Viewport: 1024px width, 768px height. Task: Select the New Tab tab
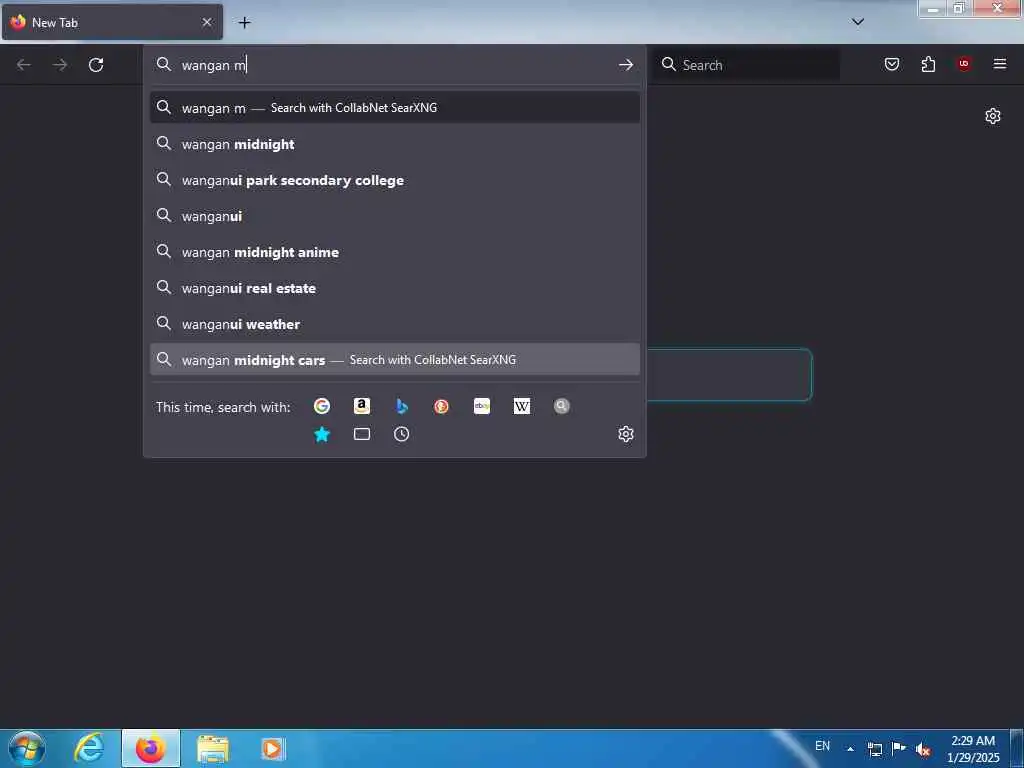point(112,22)
